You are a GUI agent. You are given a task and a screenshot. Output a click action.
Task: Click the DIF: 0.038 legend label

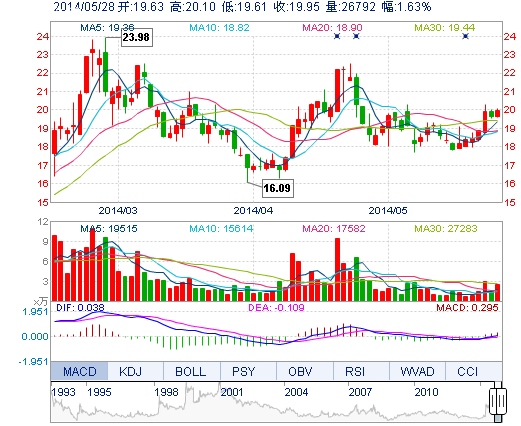point(80,307)
